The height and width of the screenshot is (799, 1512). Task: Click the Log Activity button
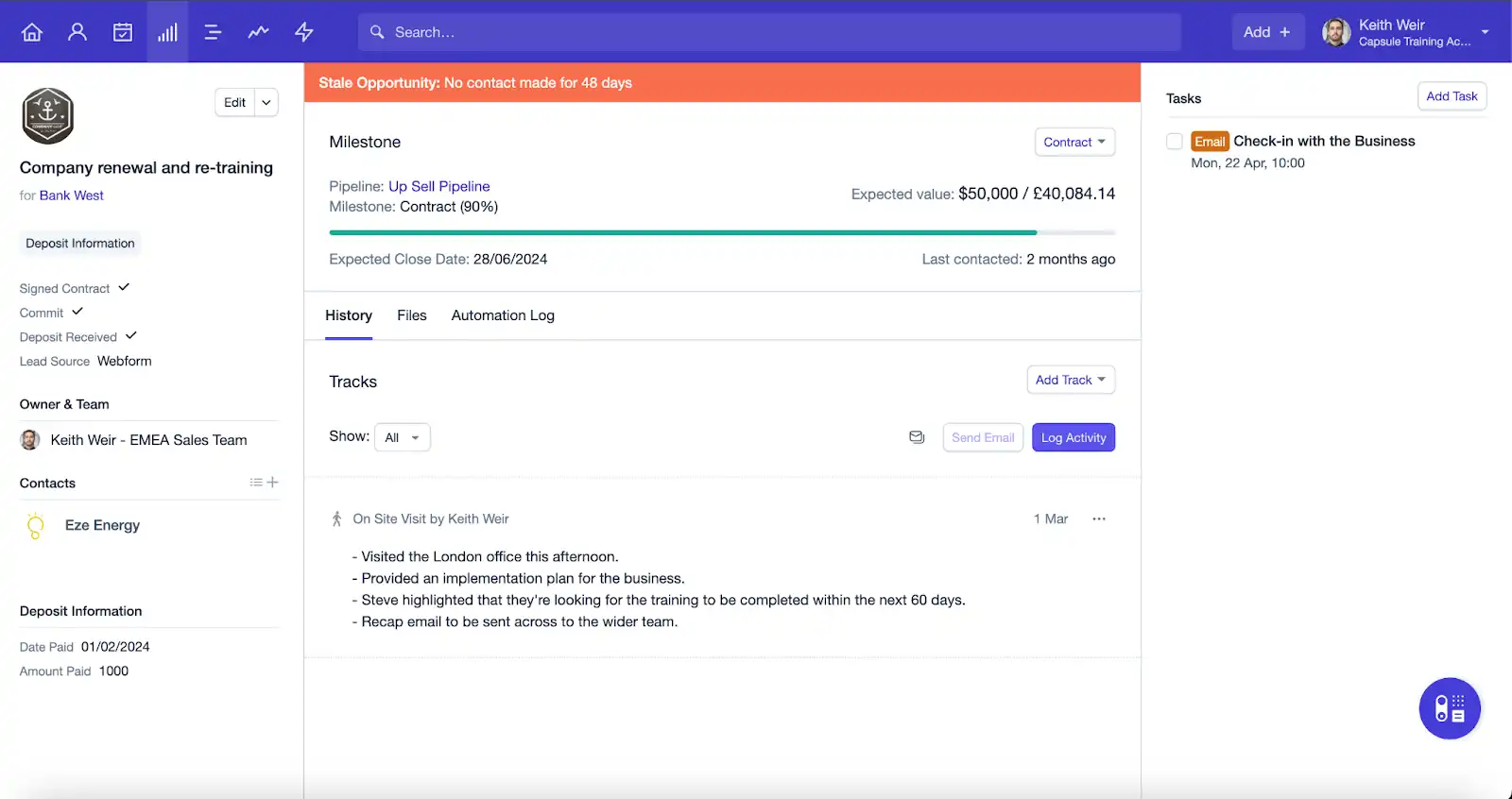(1074, 437)
